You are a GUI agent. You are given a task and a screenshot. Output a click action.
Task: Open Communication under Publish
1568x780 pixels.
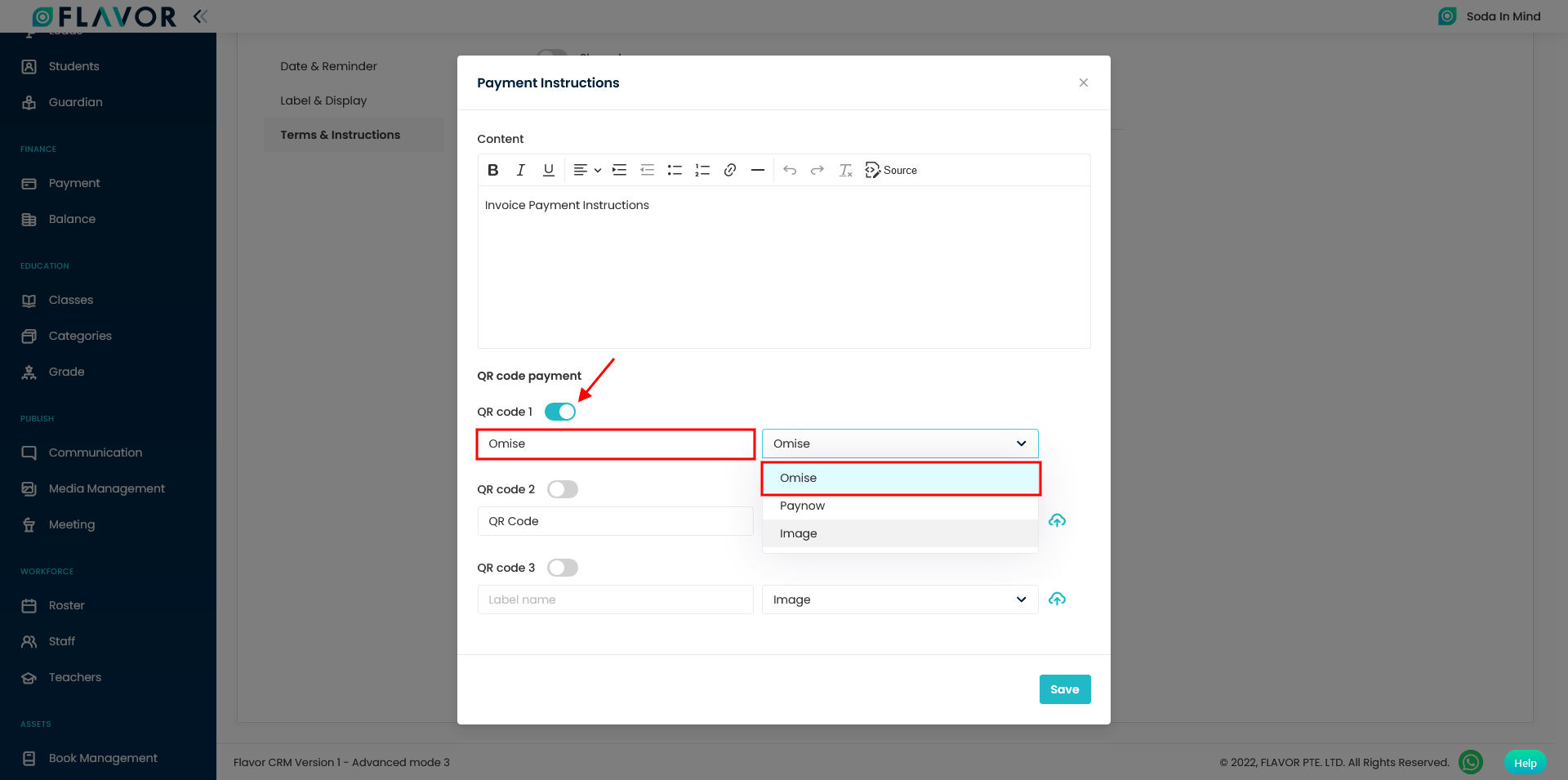pos(96,452)
